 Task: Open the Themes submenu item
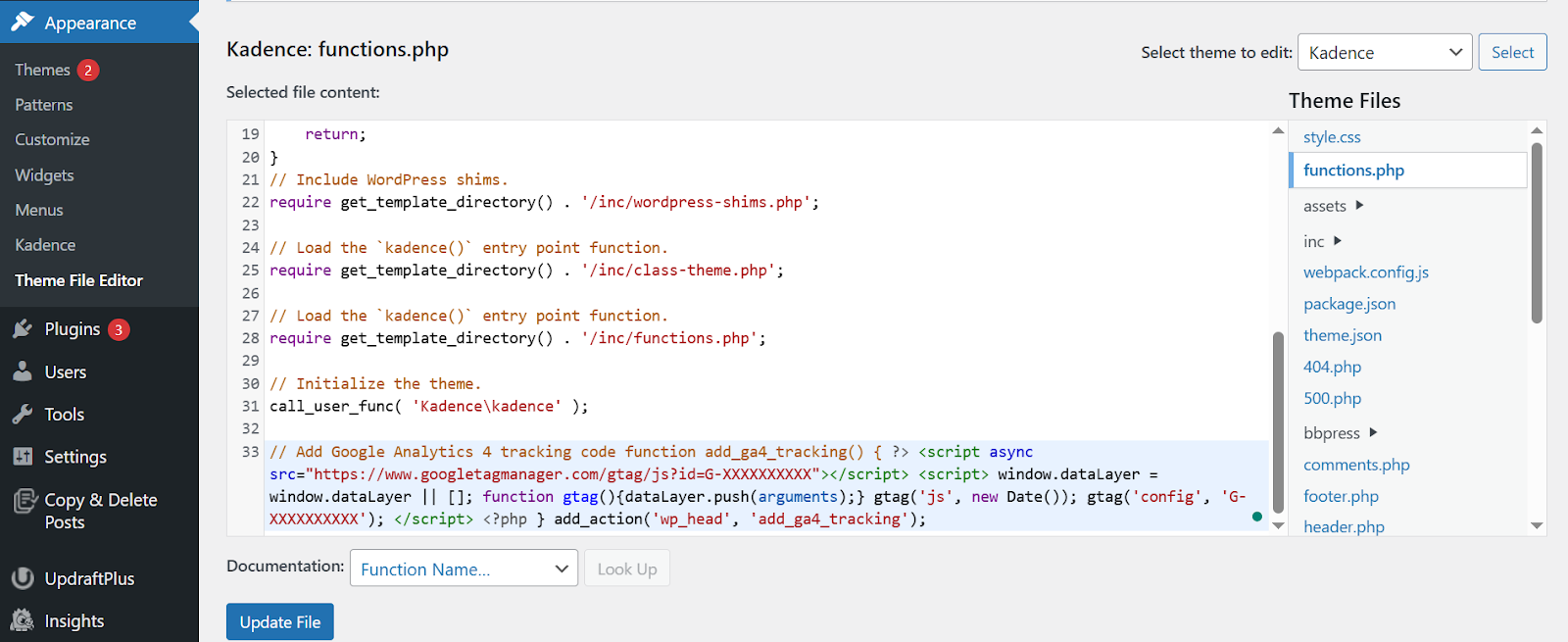click(x=42, y=70)
